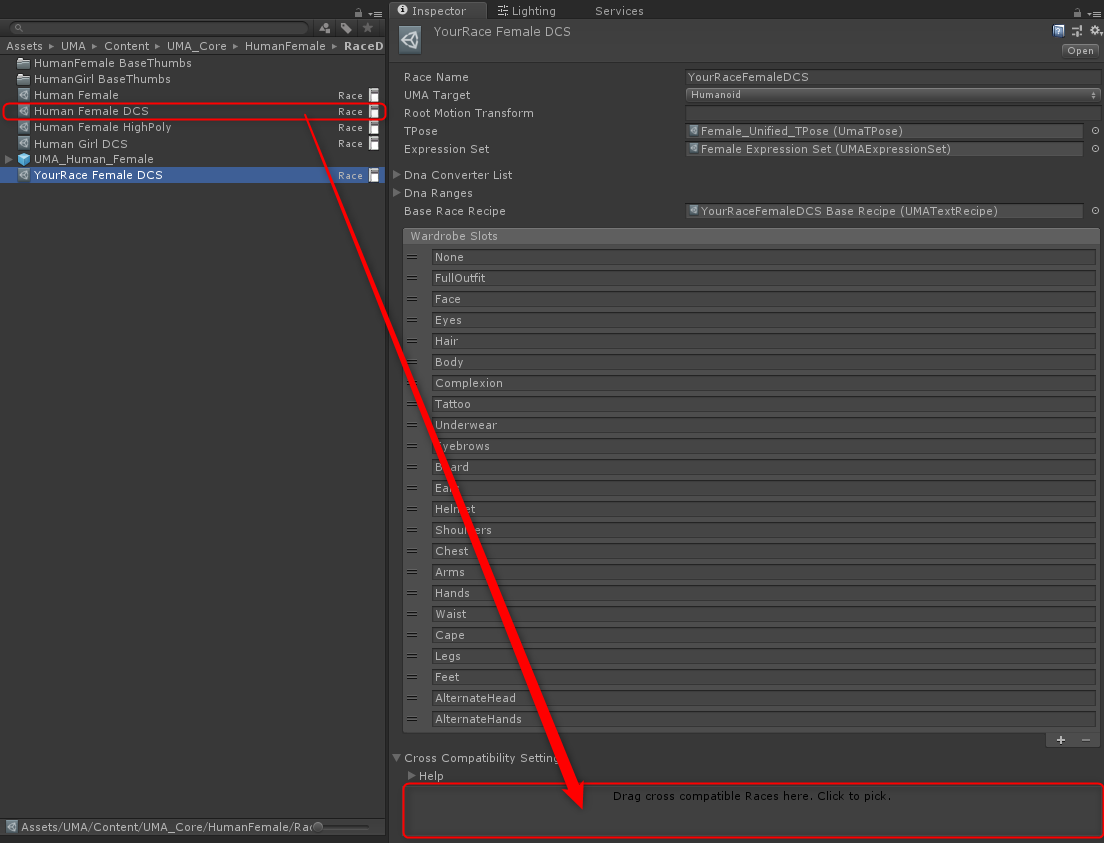Click the Race Name input field
The width and height of the screenshot is (1104, 843).
click(892, 77)
